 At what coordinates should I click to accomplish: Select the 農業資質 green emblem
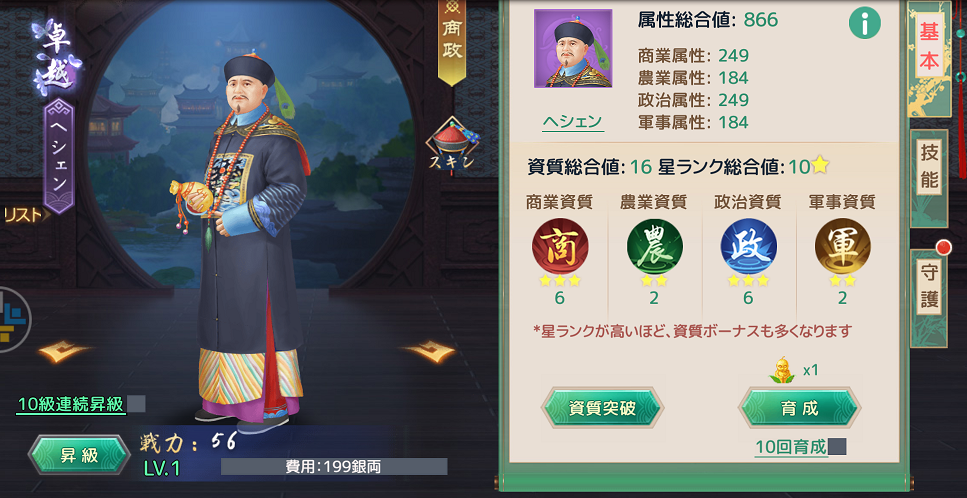click(654, 246)
